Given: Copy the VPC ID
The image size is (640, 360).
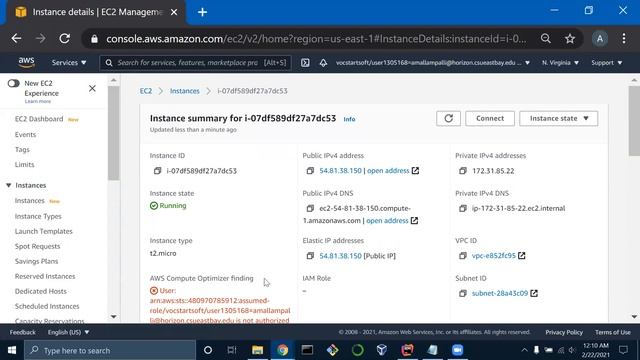Looking at the screenshot, I should [462, 256].
